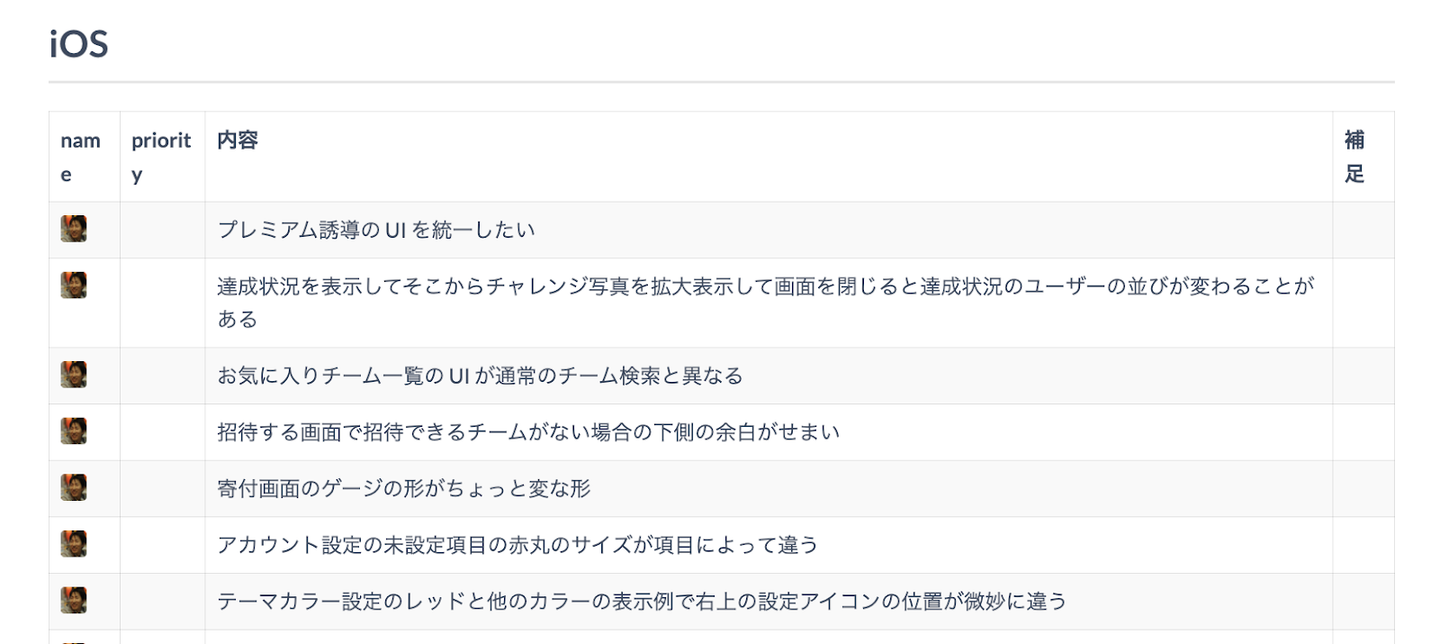
Task: Click the 招待する画面で招待できるチーム text
Action: [528, 432]
